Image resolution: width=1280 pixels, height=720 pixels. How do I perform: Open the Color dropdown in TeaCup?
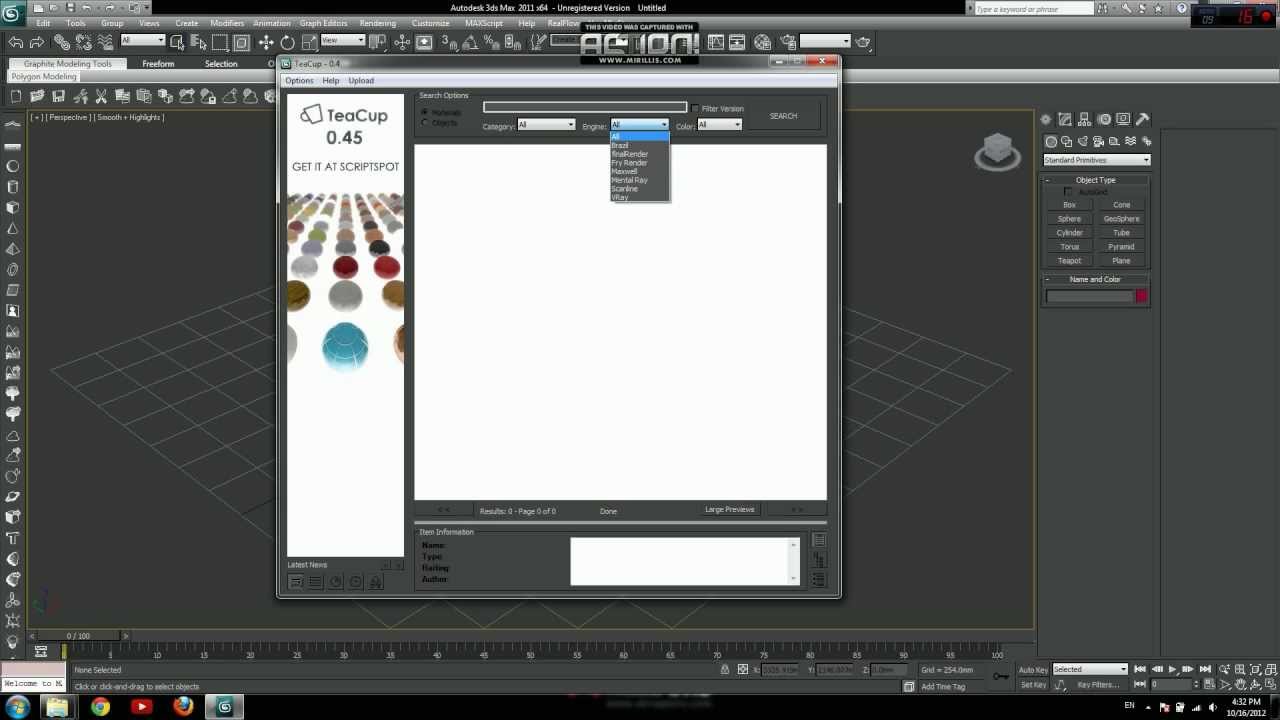tap(719, 125)
